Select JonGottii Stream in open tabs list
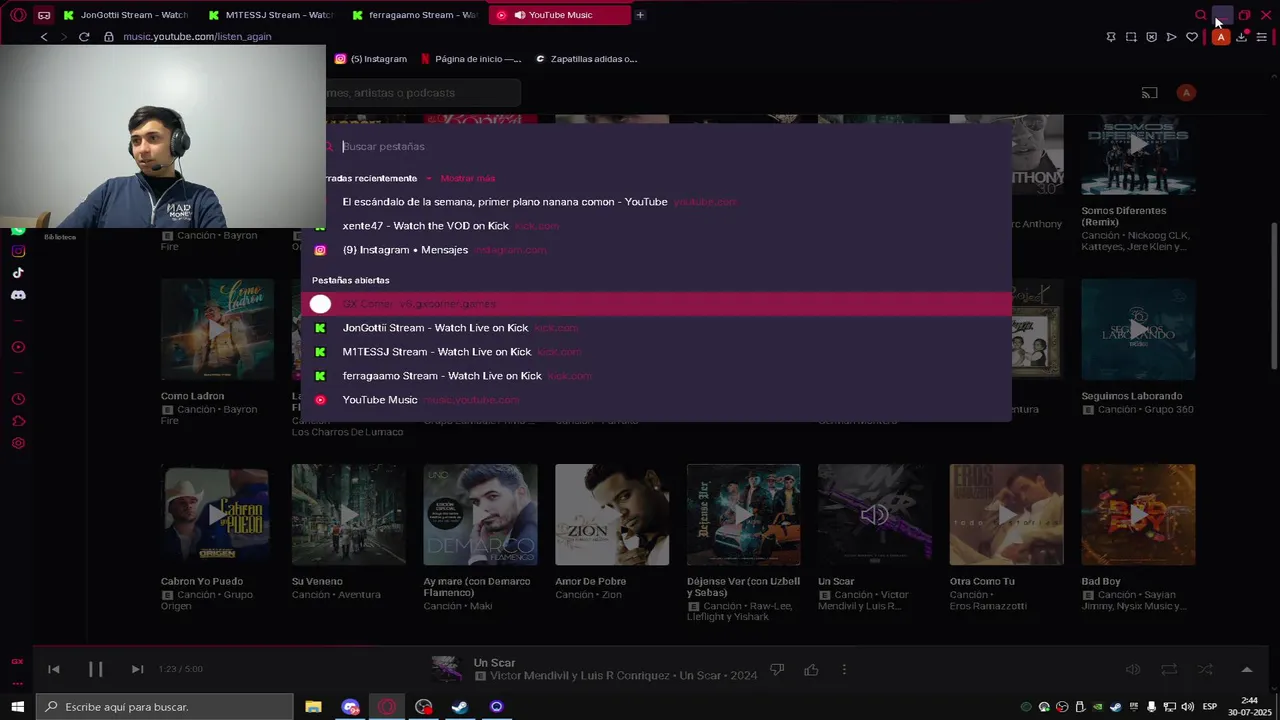This screenshot has width=1280, height=720. pyautogui.click(x=656, y=328)
